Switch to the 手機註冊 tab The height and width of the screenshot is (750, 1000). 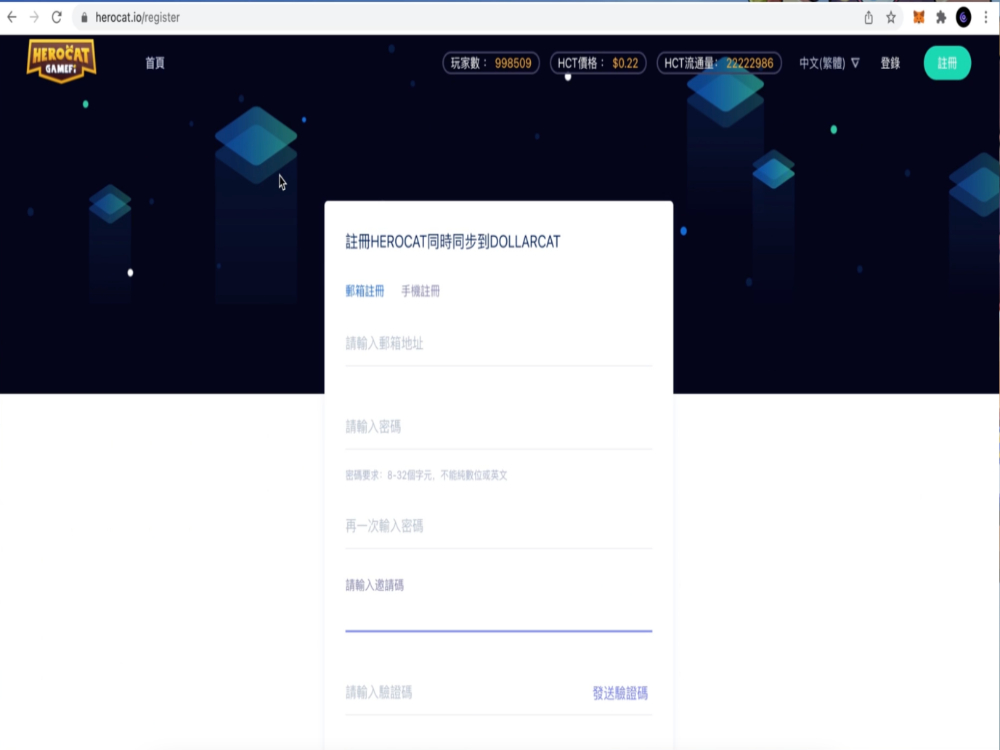pyautogui.click(x=420, y=291)
